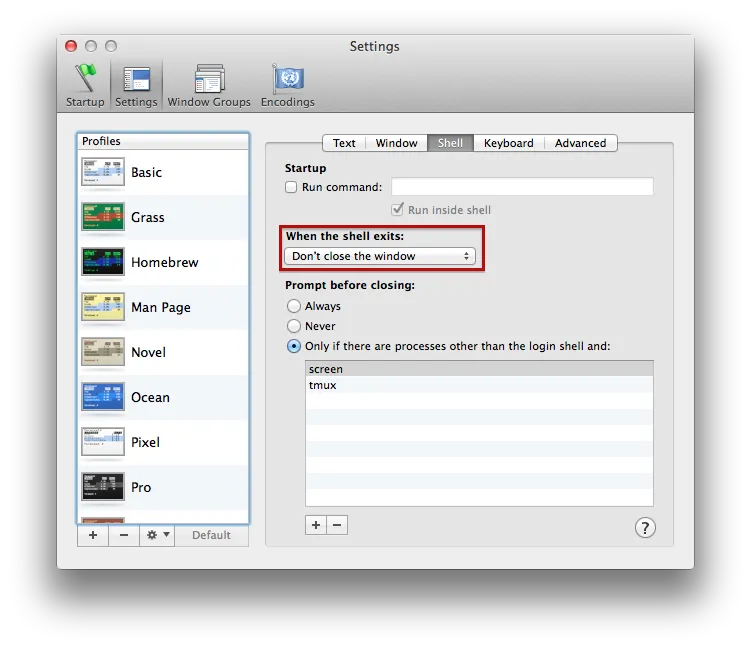Open the profile gear action menu
Image resolution: width=751 pixels, height=648 pixels.
[x=158, y=535]
